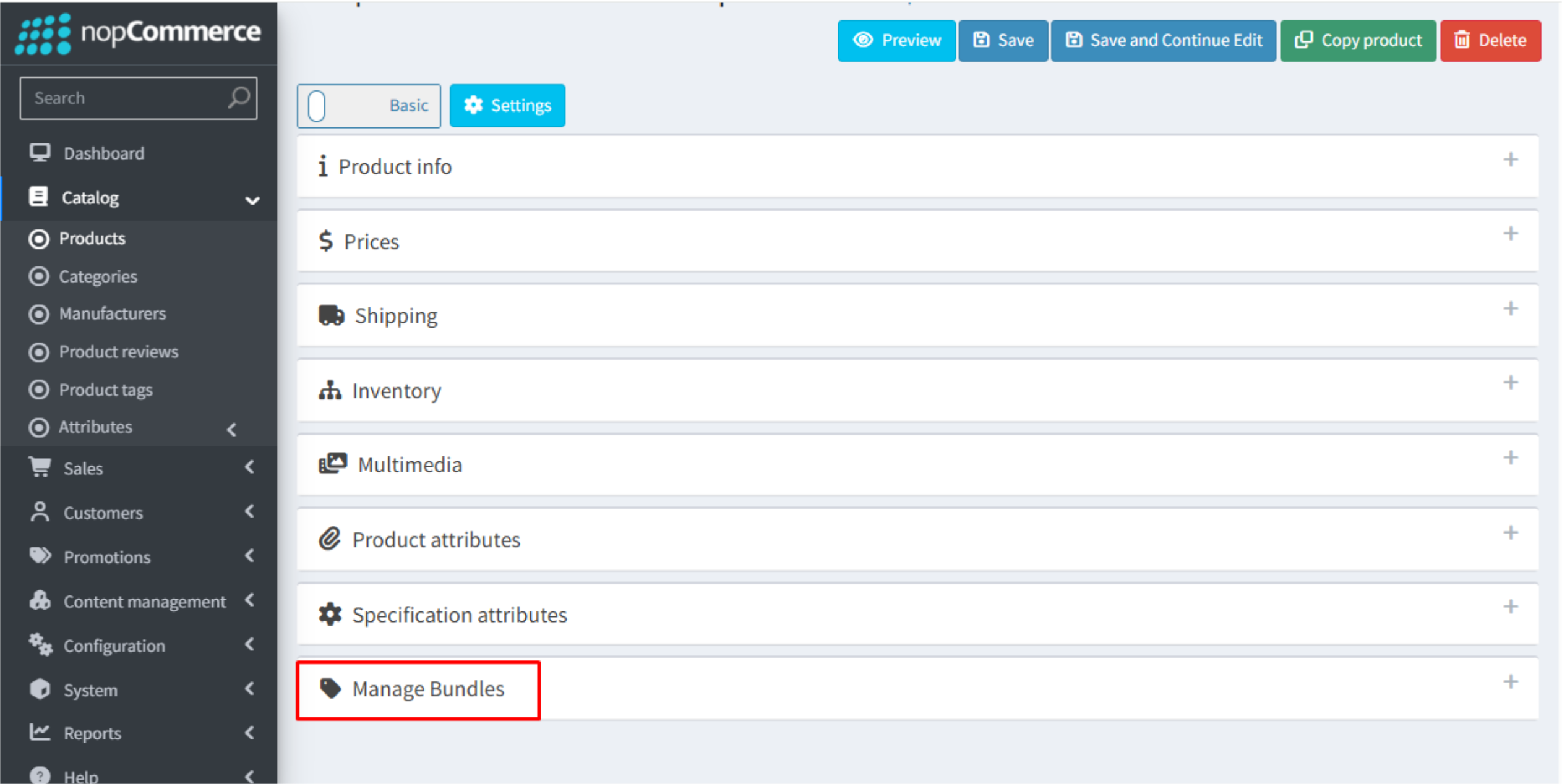
Task: Click the Copy product button
Action: 1358,41
